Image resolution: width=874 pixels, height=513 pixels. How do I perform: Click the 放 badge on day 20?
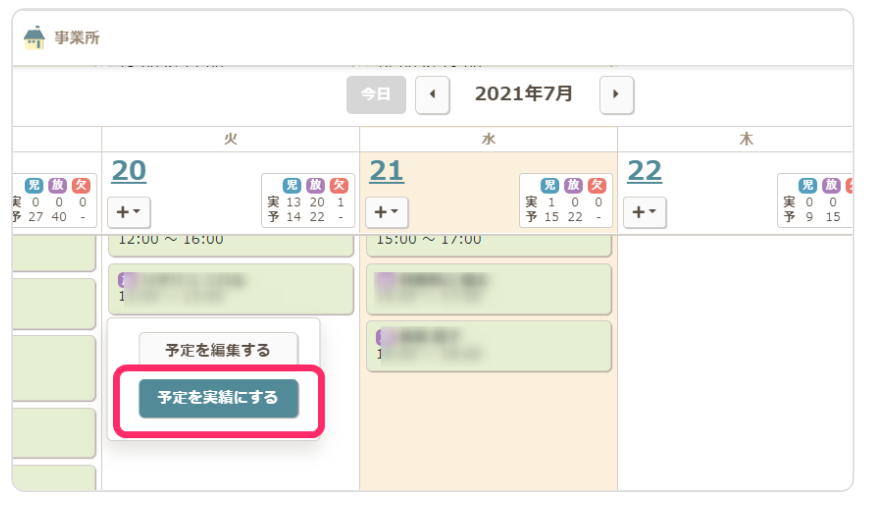[315, 185]
